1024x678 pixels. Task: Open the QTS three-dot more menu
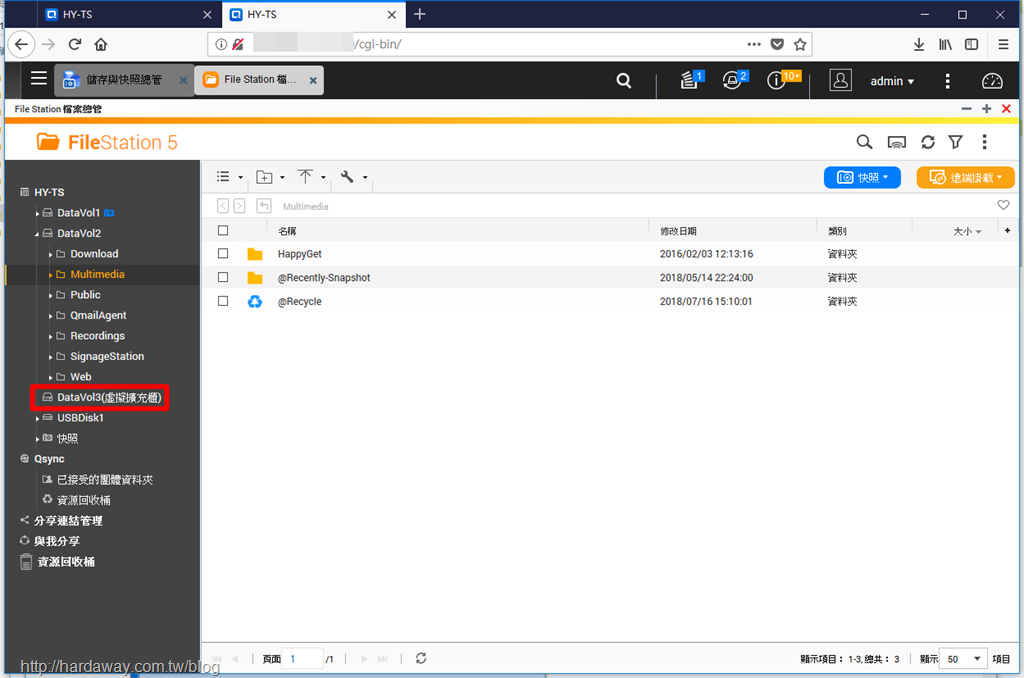(x=947, y=81)
